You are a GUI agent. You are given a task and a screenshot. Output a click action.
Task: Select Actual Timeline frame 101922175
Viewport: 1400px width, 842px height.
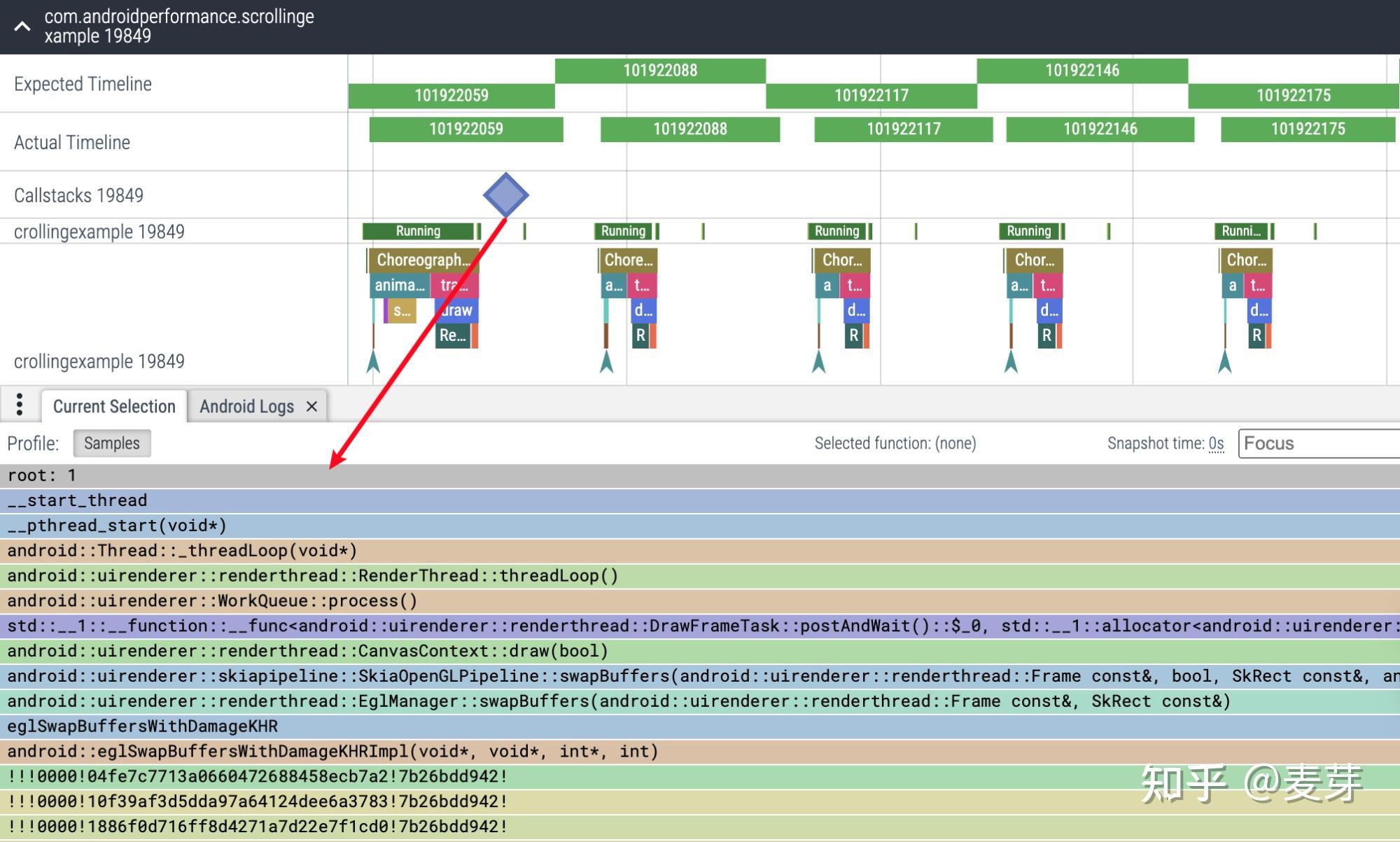tap(1307, 129)
